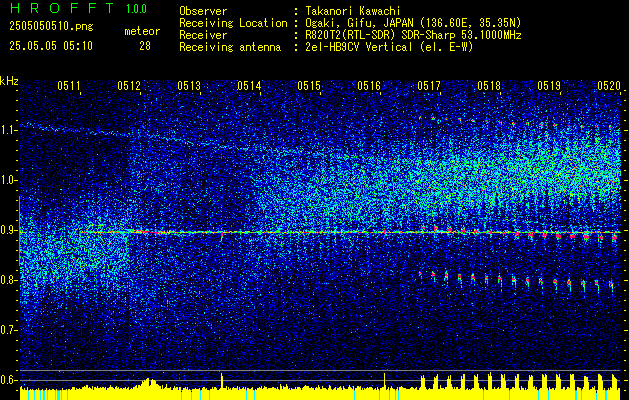Click the HROFFT title text
This screenshot has width=629, height=400.
point(62,8)
